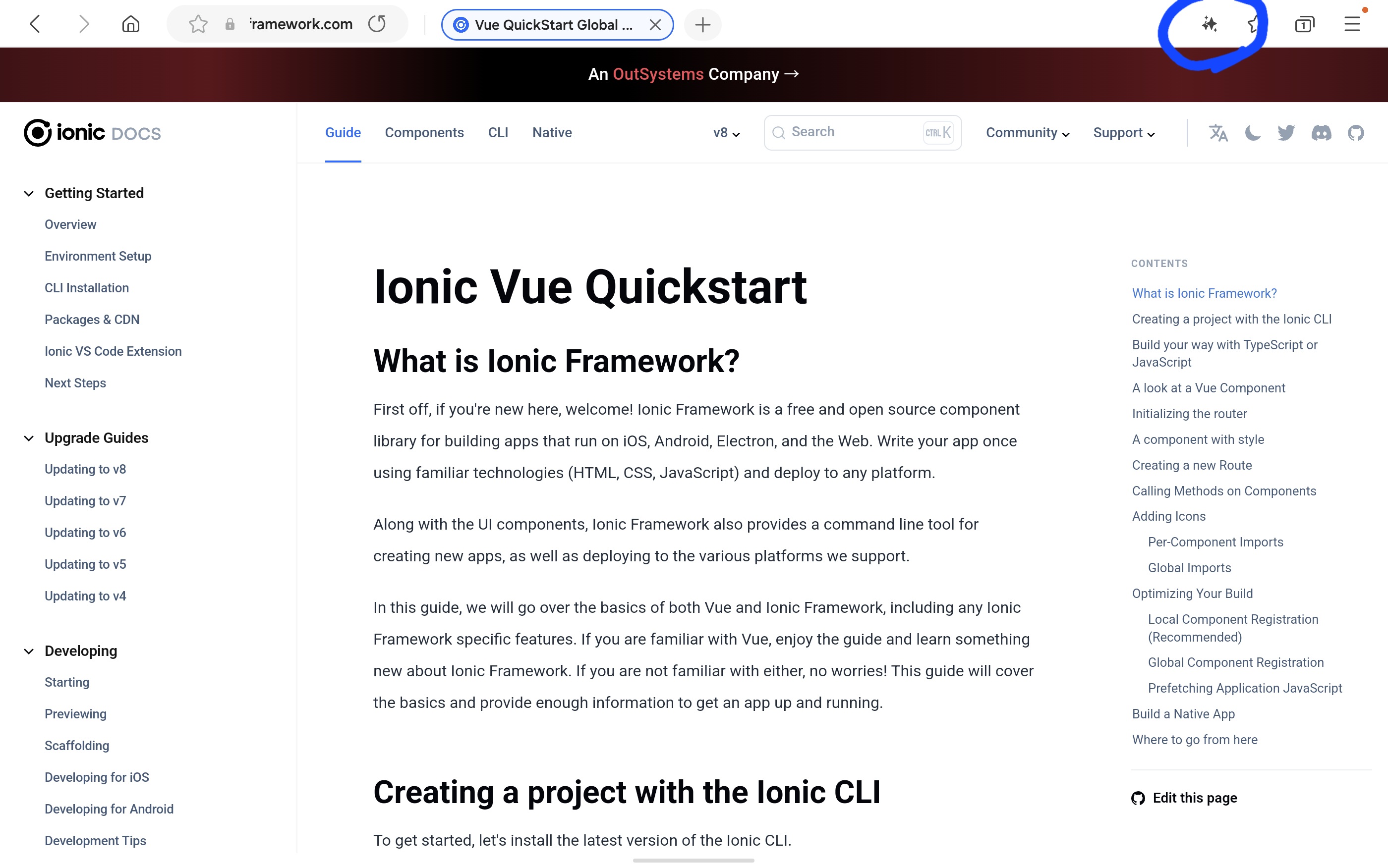Open the Community dropdown menu
1388x868 pixels.
coord(1027,133)
